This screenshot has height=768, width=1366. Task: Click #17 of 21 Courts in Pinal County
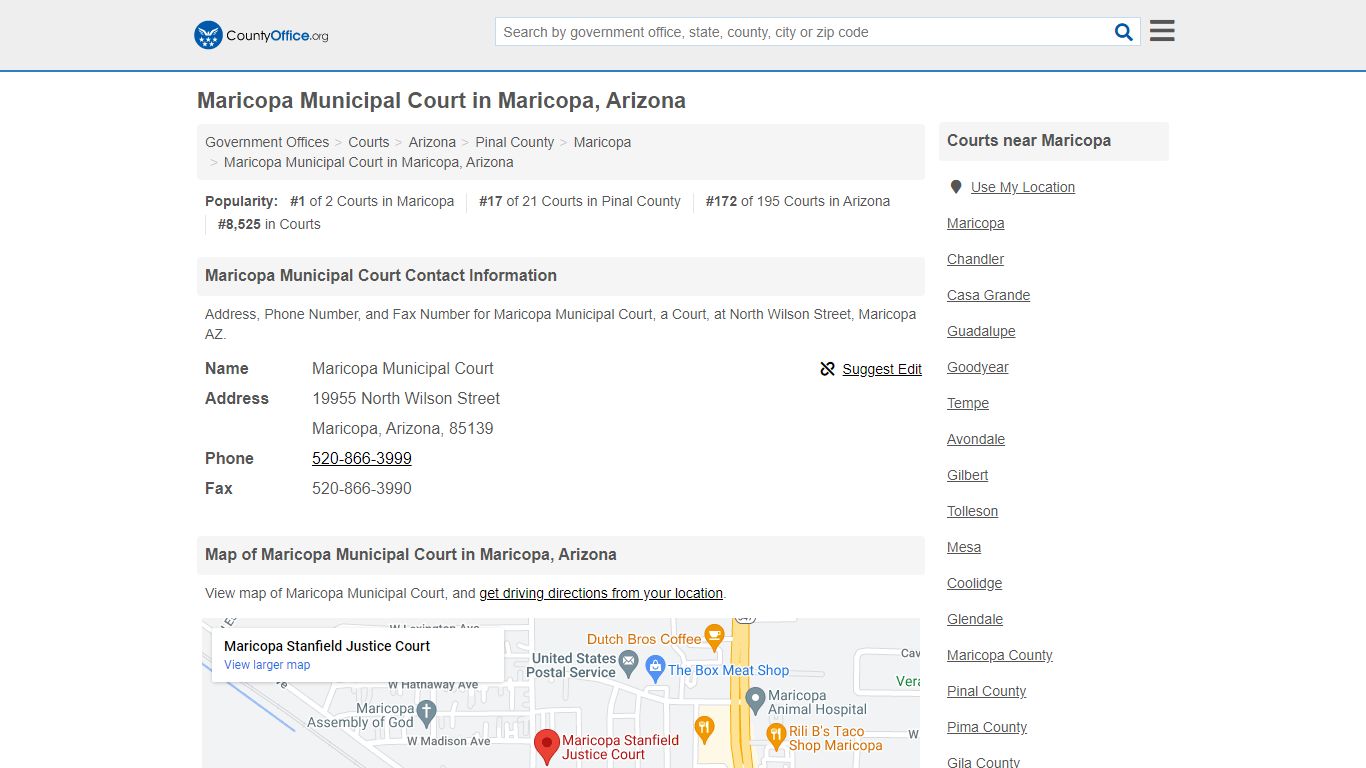tap(580, 201)
